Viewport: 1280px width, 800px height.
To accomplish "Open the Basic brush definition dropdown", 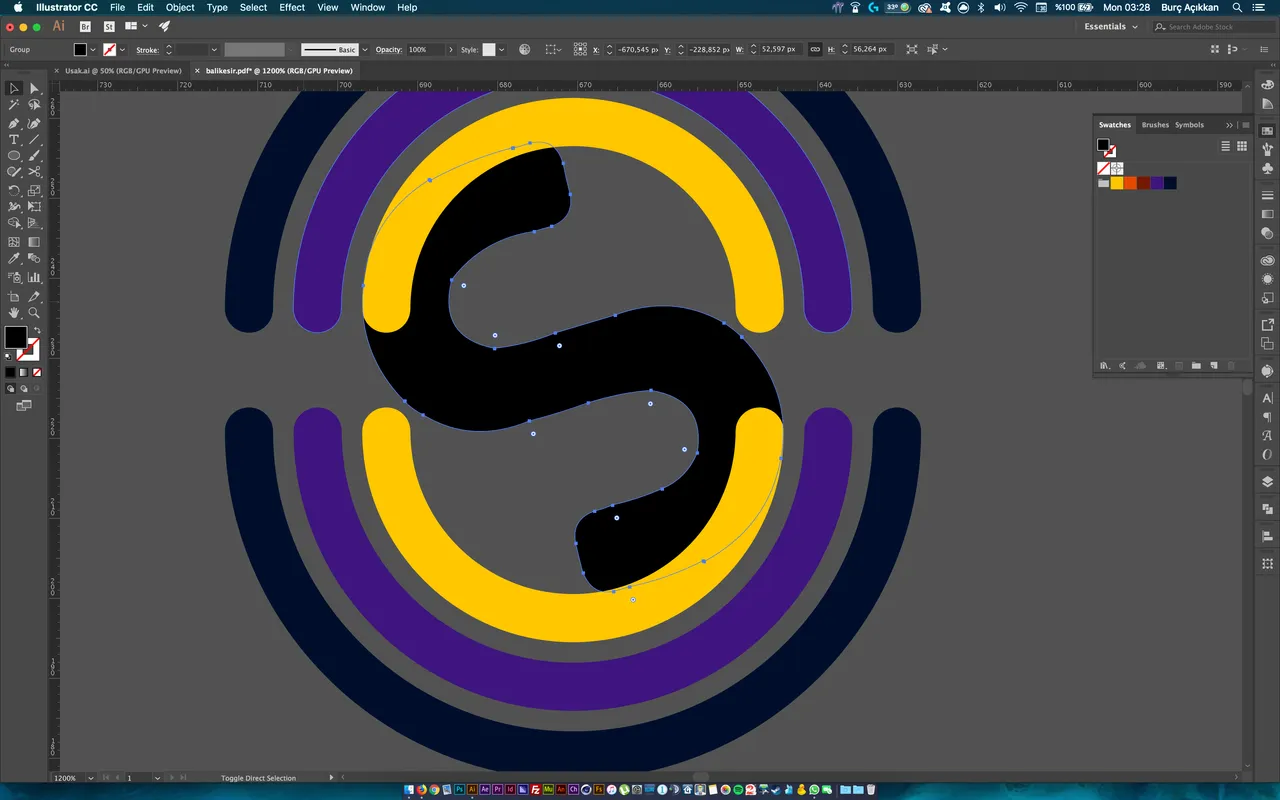I will click(364, 49).
